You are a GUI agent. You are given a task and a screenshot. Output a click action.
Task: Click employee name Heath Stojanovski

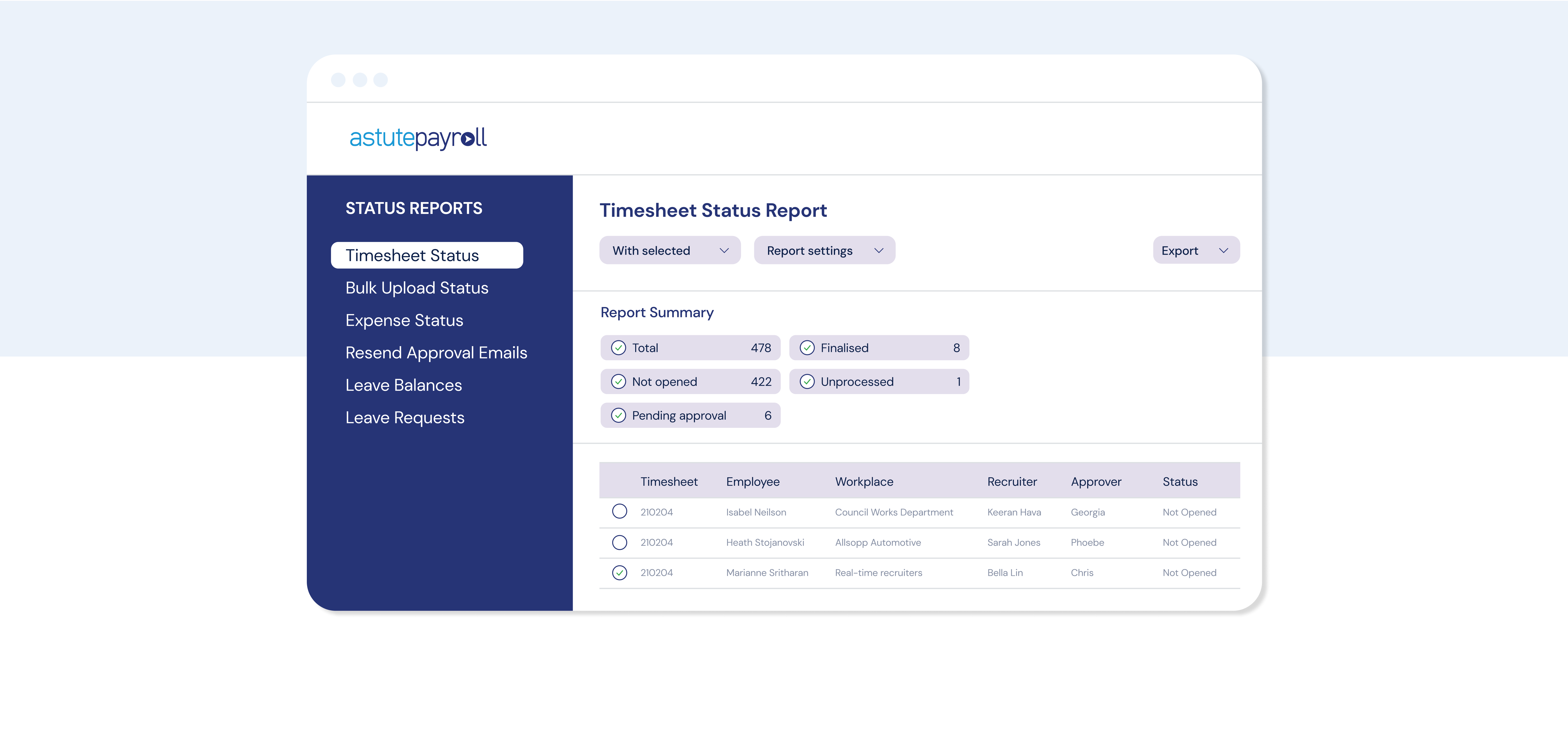tap(765, 543)
